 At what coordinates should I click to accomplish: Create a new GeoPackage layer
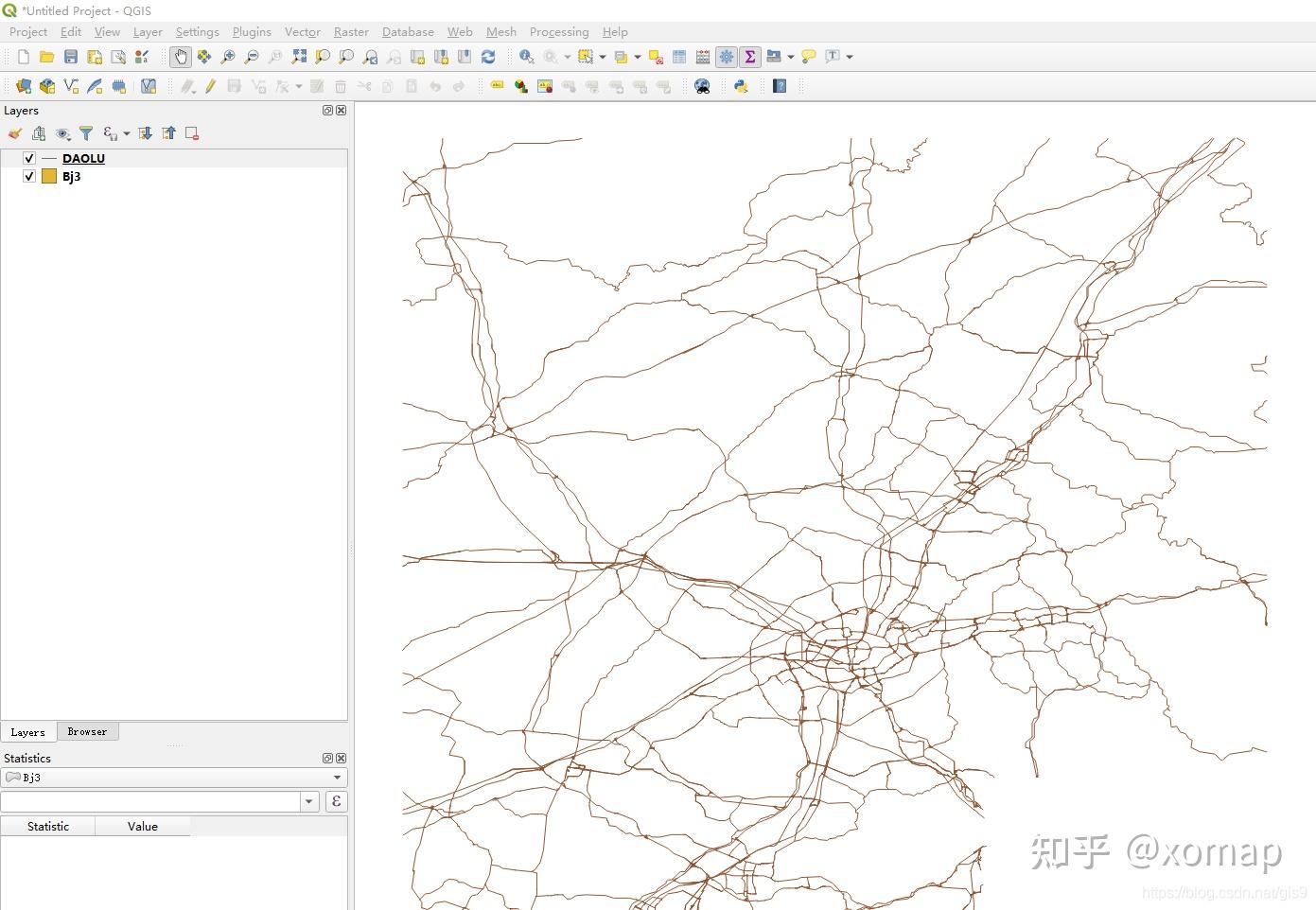coord(47,86)
